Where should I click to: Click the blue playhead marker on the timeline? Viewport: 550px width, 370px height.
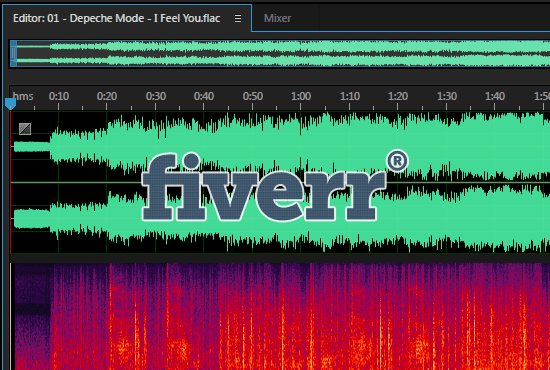pos(11,104)
